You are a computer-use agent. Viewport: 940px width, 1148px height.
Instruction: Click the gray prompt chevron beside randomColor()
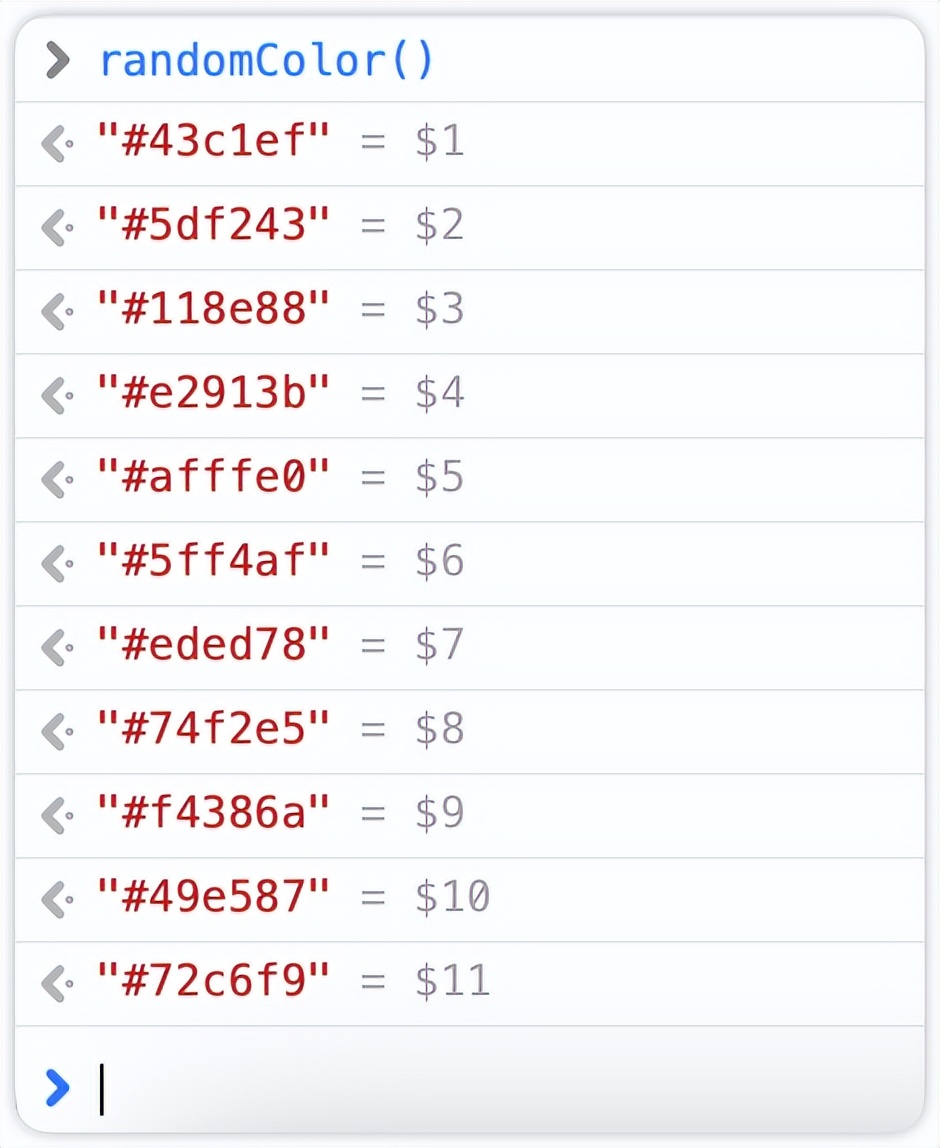[58, 61]
